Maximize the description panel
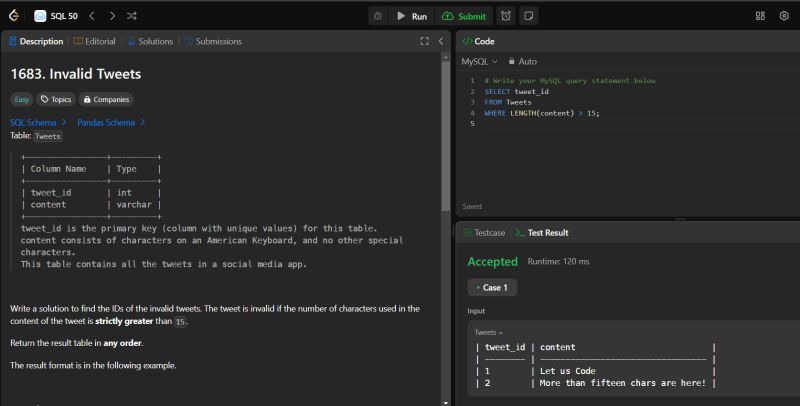Image resolution: width=800 pixels, height=406 pixels. pos(424,41)
